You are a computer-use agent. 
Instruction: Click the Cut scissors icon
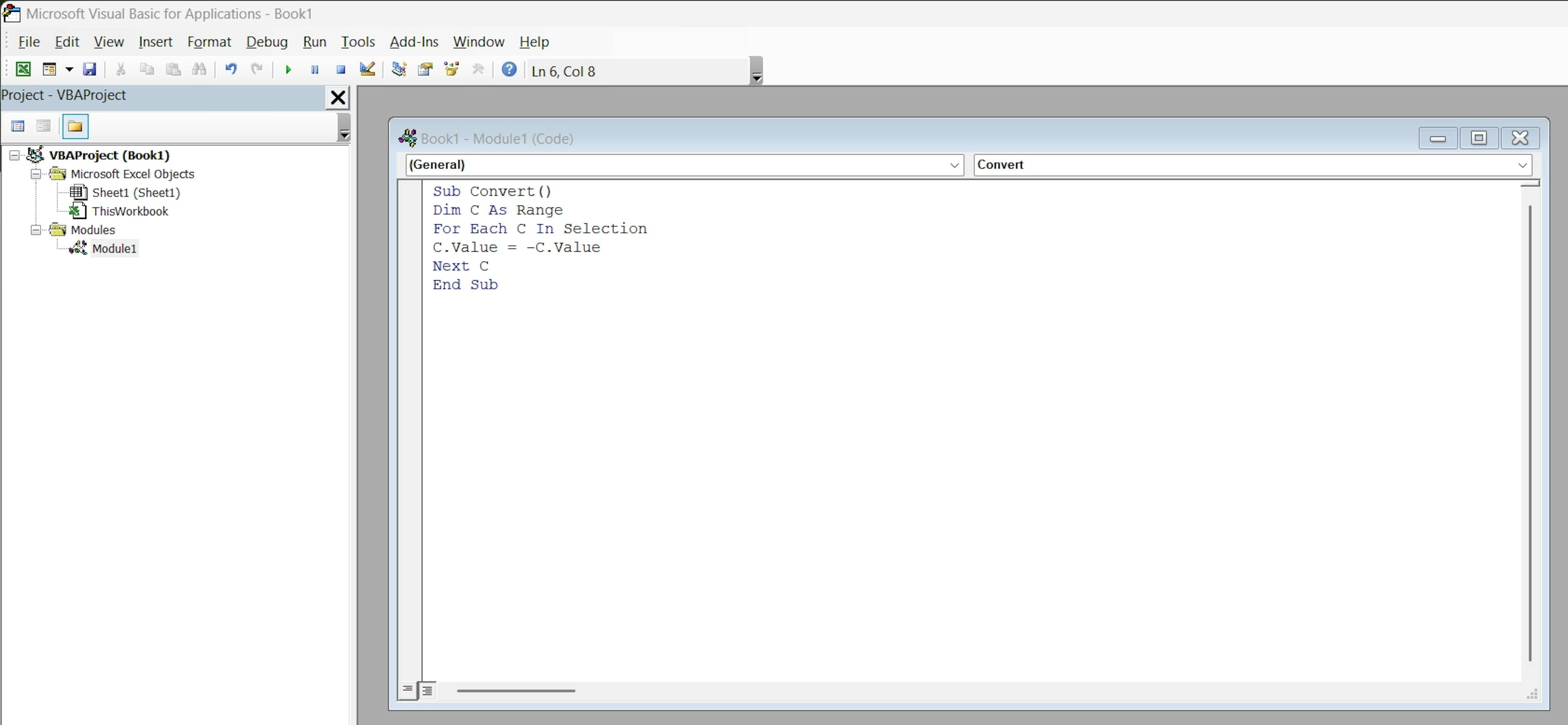120,69
